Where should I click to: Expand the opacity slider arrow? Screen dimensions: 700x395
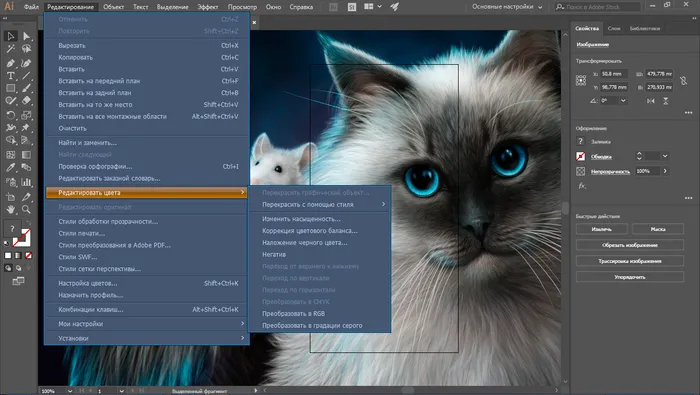[665, 171]
